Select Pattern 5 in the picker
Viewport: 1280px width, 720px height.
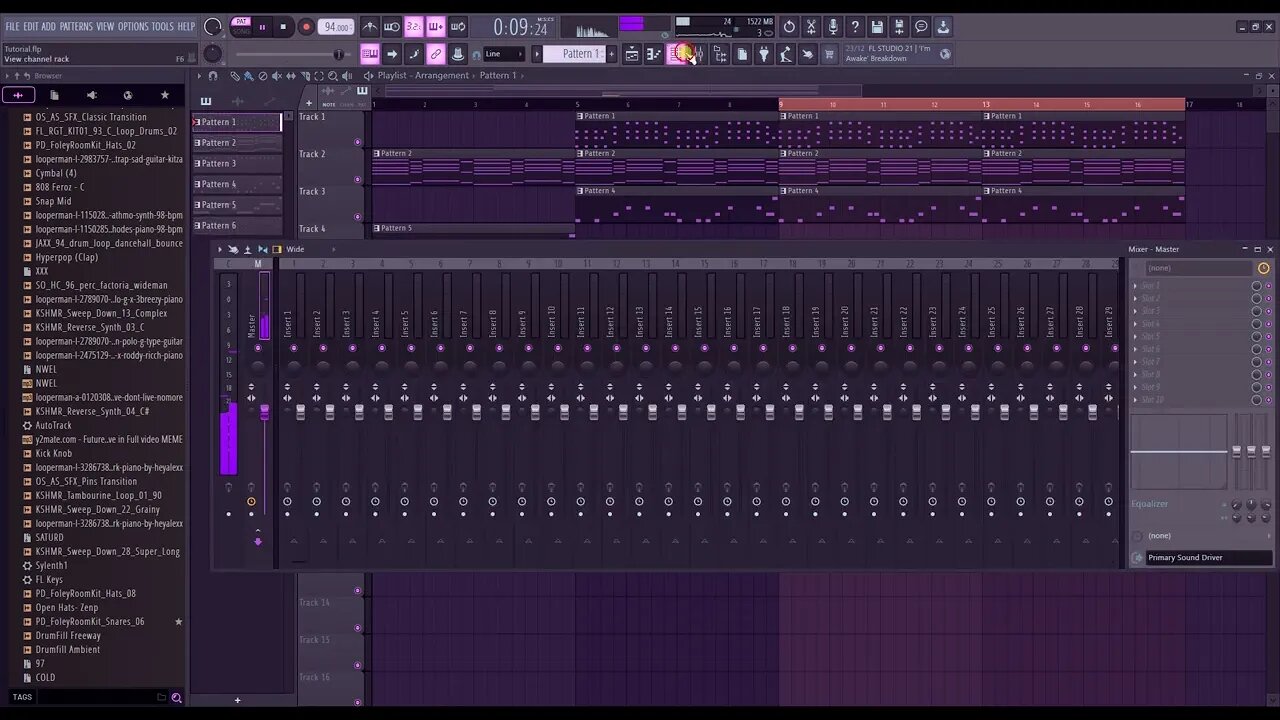pos(237,205)
